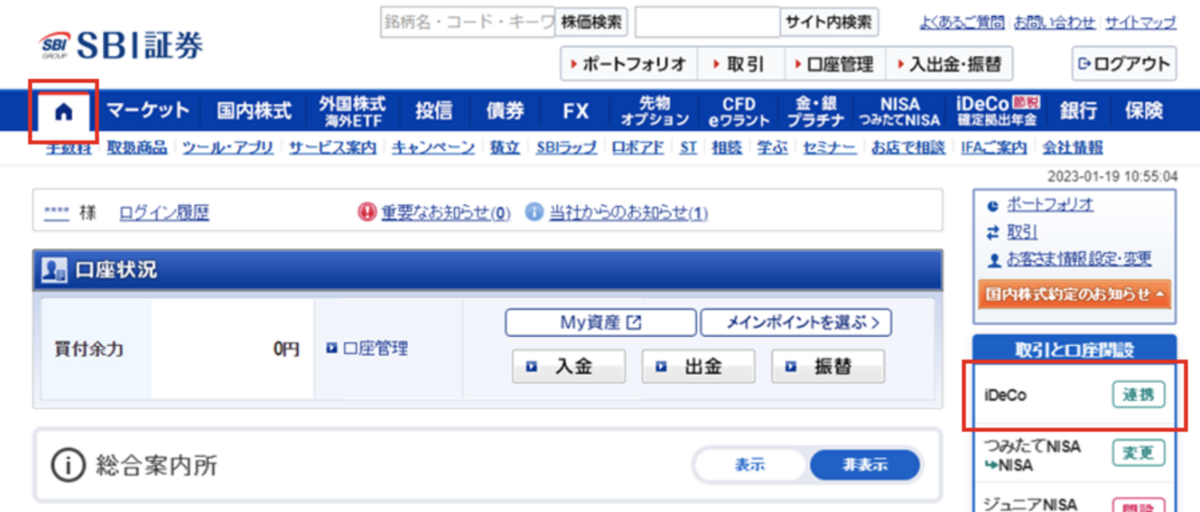Open the iDeCo 確定拠出年金 tab
This screenshot has width=1200, height=512.
pyautogui.click(x=996, y=111)
